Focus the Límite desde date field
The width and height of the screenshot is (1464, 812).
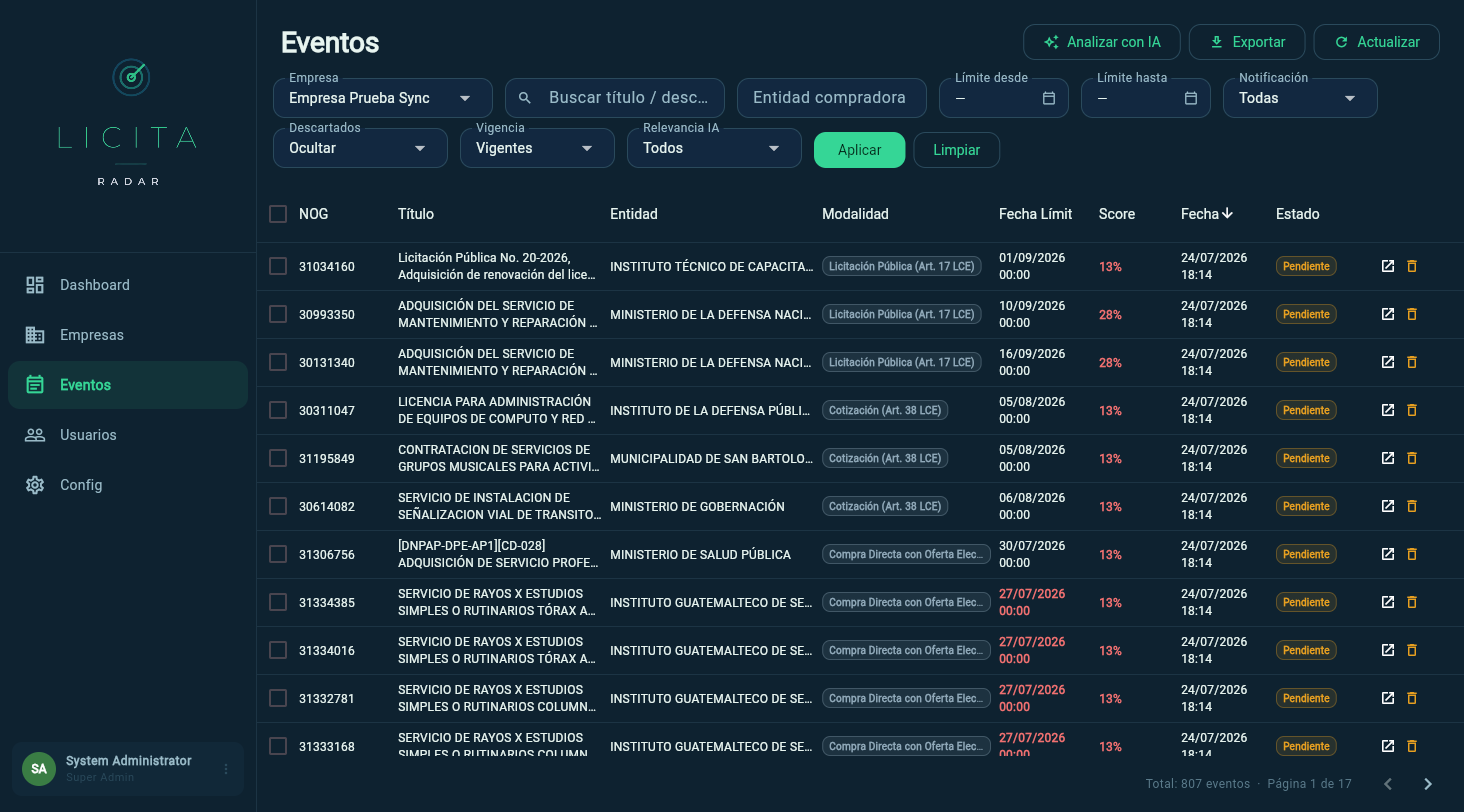[x=1004, y=98]
